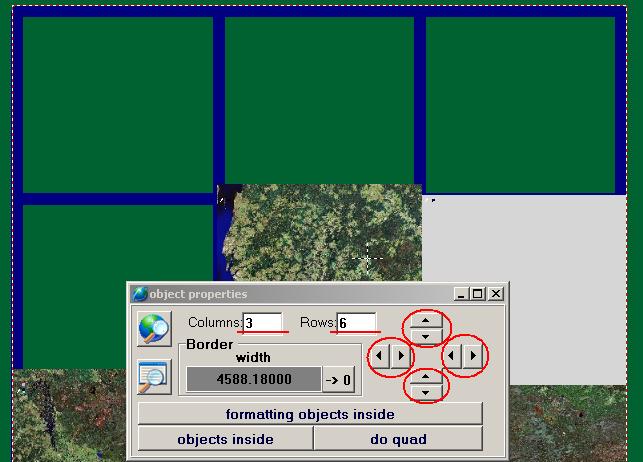Viewport: 643px width, 462px height.
Task: Click the window magnifier icon button
Action: 154,376
